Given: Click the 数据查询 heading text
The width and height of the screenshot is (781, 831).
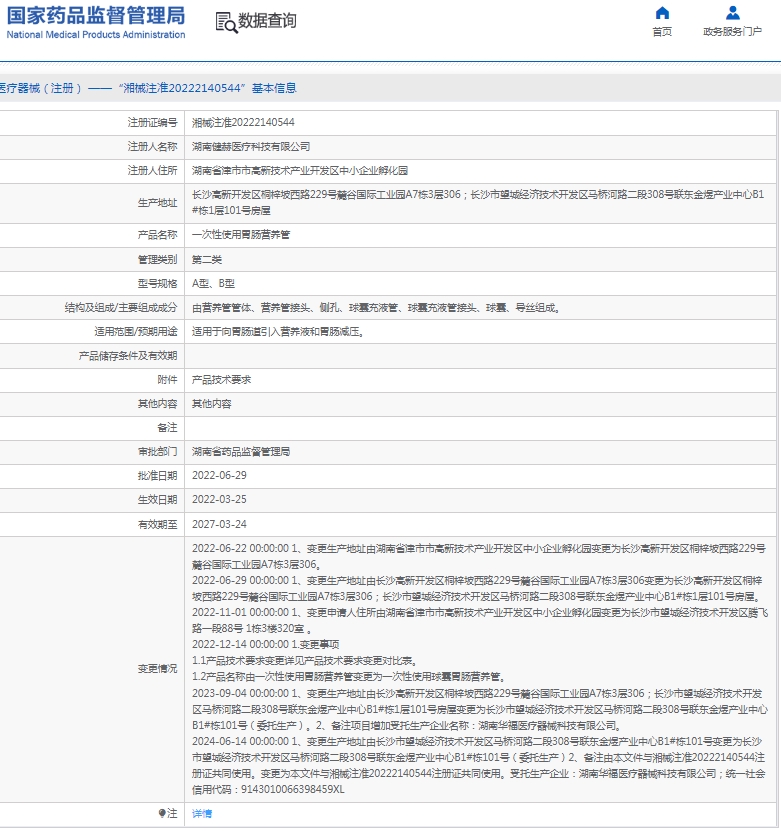Looking at the screenshot, I should click(x=267, y=21).
